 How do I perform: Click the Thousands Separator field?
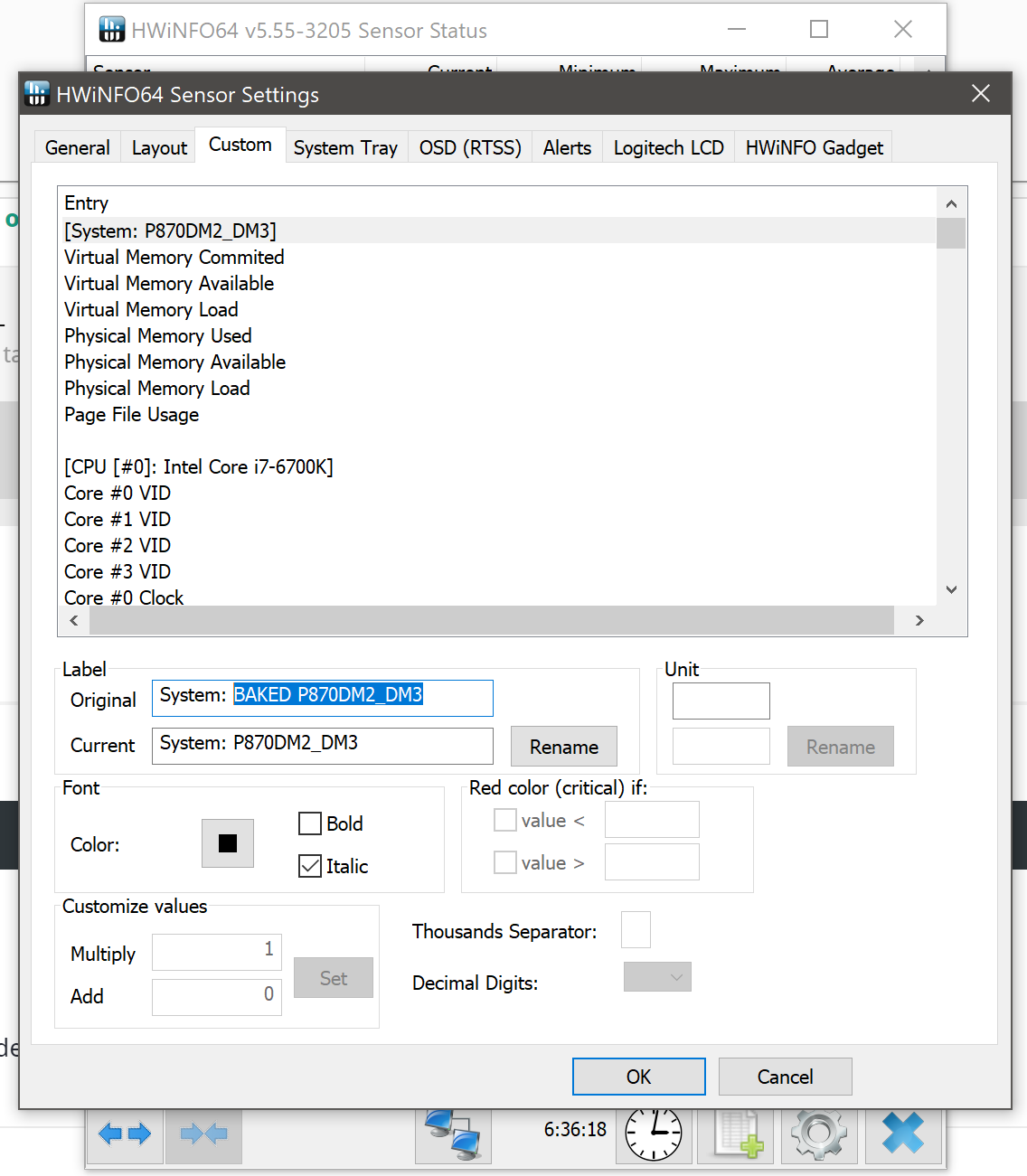click(636, 929)
